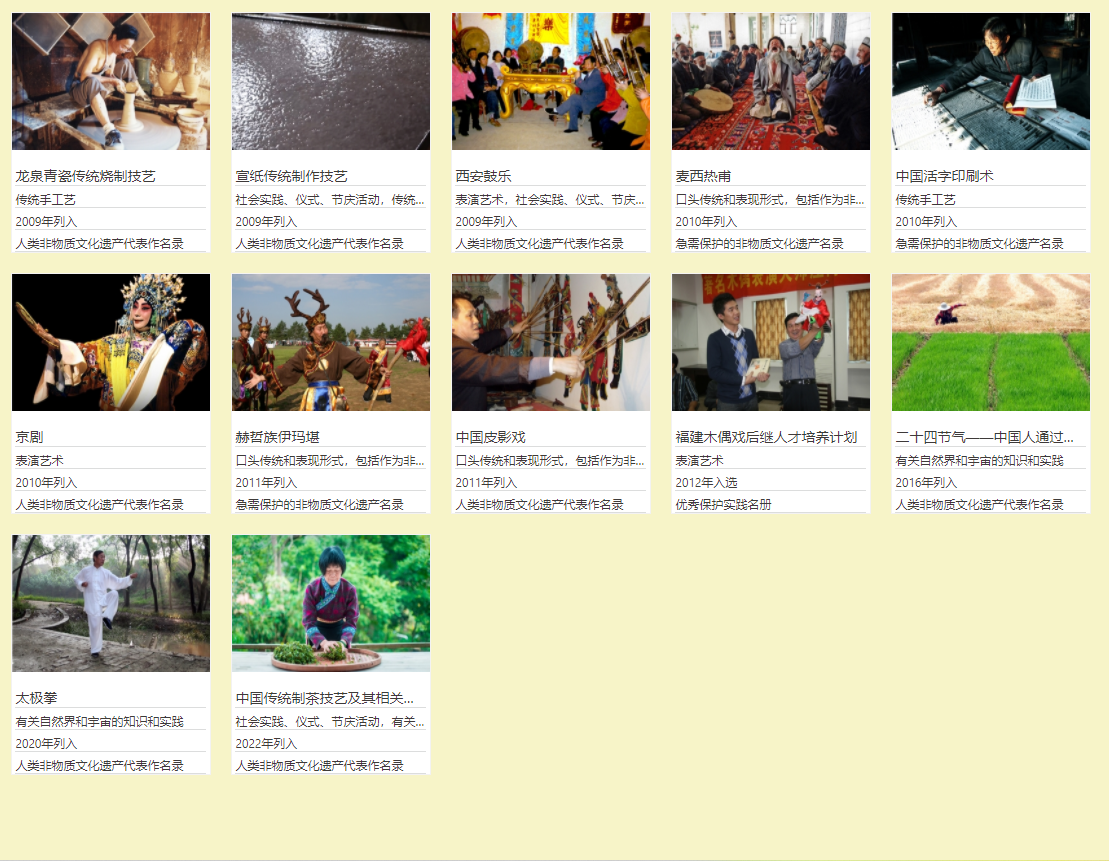1109x861 pixels.
Task: Click 2011年列入 under 赫哲族伊玛堪
Action: (x=267, y=482)
